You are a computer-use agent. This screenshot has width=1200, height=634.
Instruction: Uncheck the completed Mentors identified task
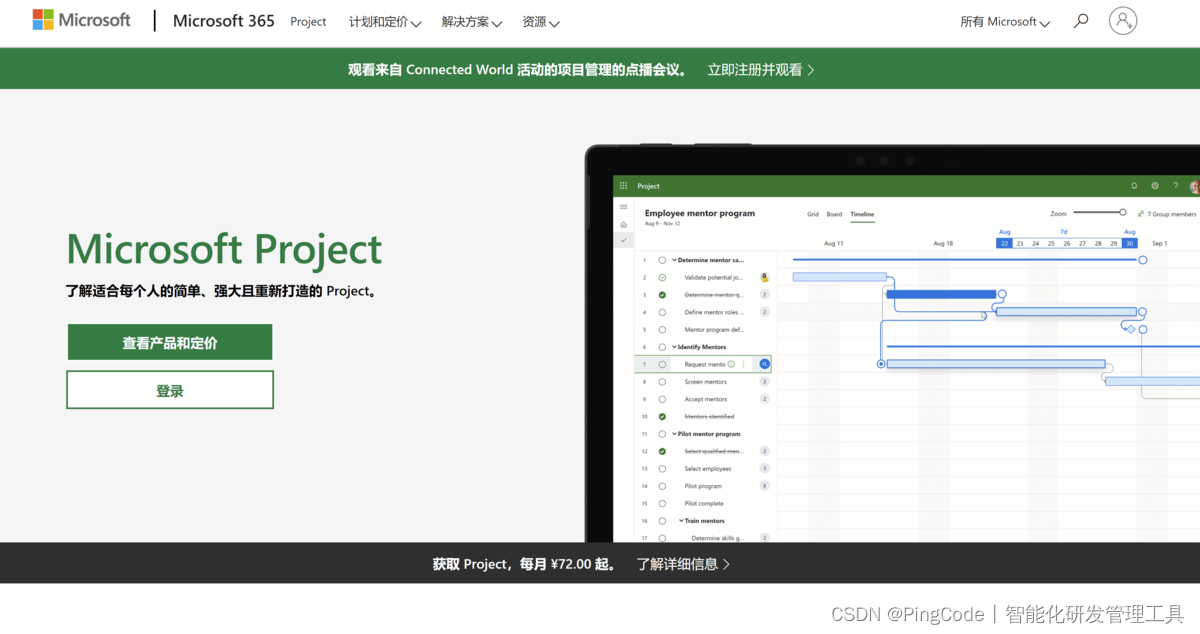coord(662,416)
